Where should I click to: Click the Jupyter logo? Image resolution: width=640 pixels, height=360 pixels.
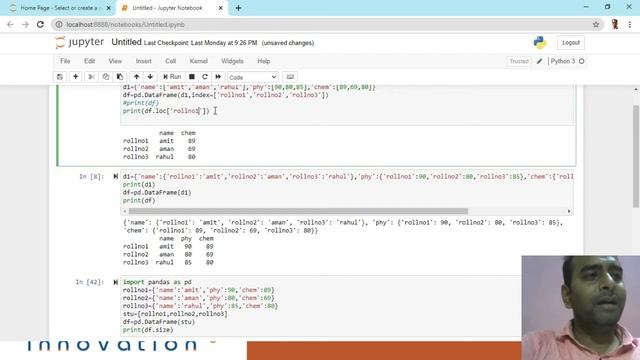pyautogui.click(x=80, y=42)
